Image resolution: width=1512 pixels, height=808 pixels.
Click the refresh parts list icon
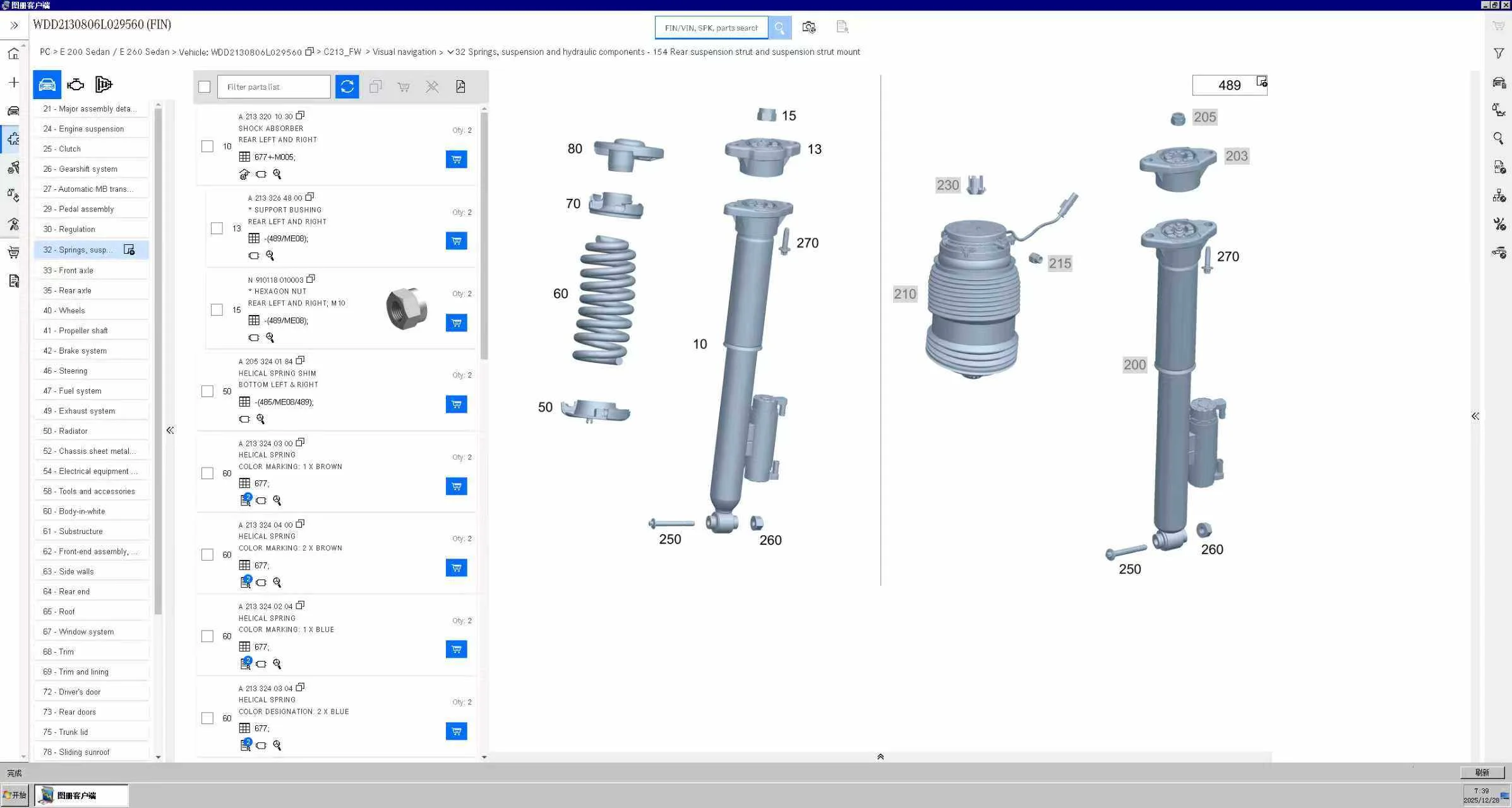[x=347, y=86]
